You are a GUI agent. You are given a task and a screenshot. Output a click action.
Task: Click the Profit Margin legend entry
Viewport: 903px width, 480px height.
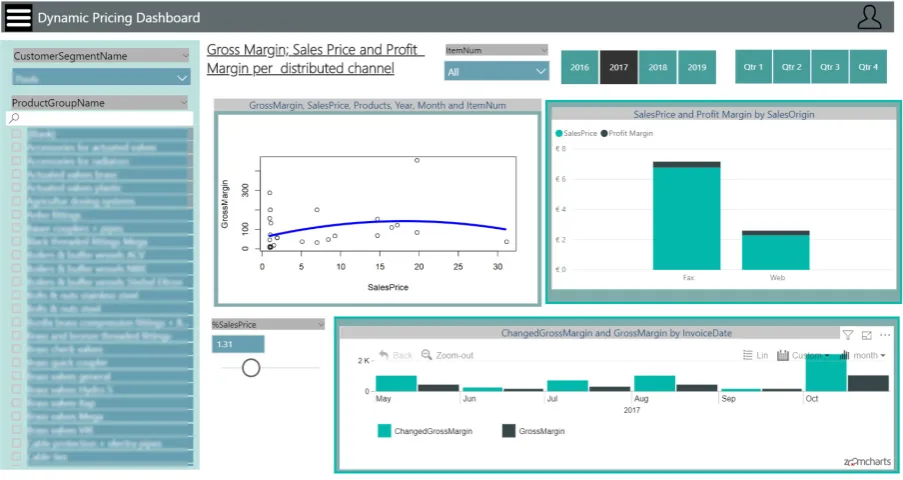tap(627, 133)
